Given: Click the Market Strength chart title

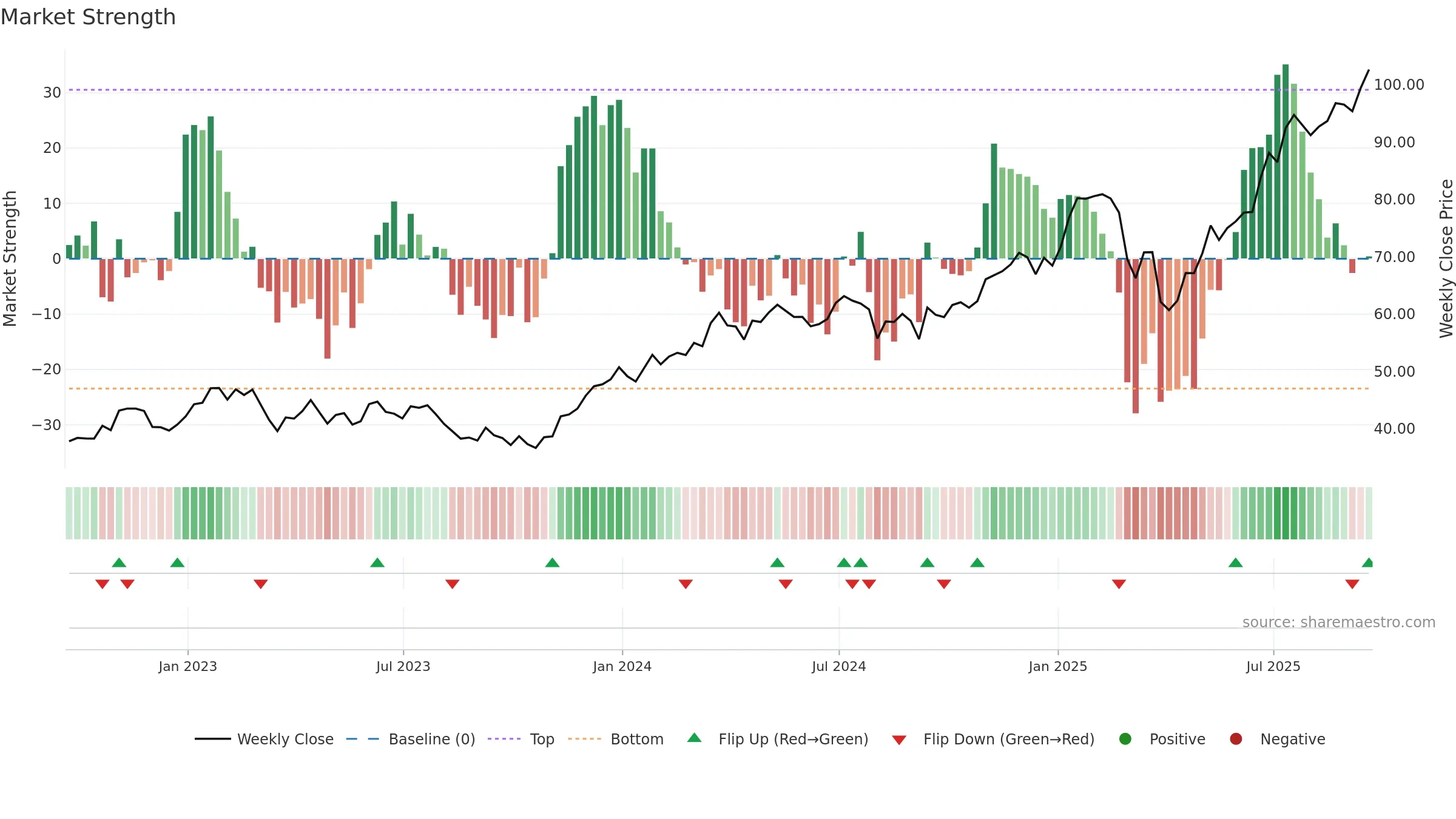Looking at the screenshot, I should (88, 16).
